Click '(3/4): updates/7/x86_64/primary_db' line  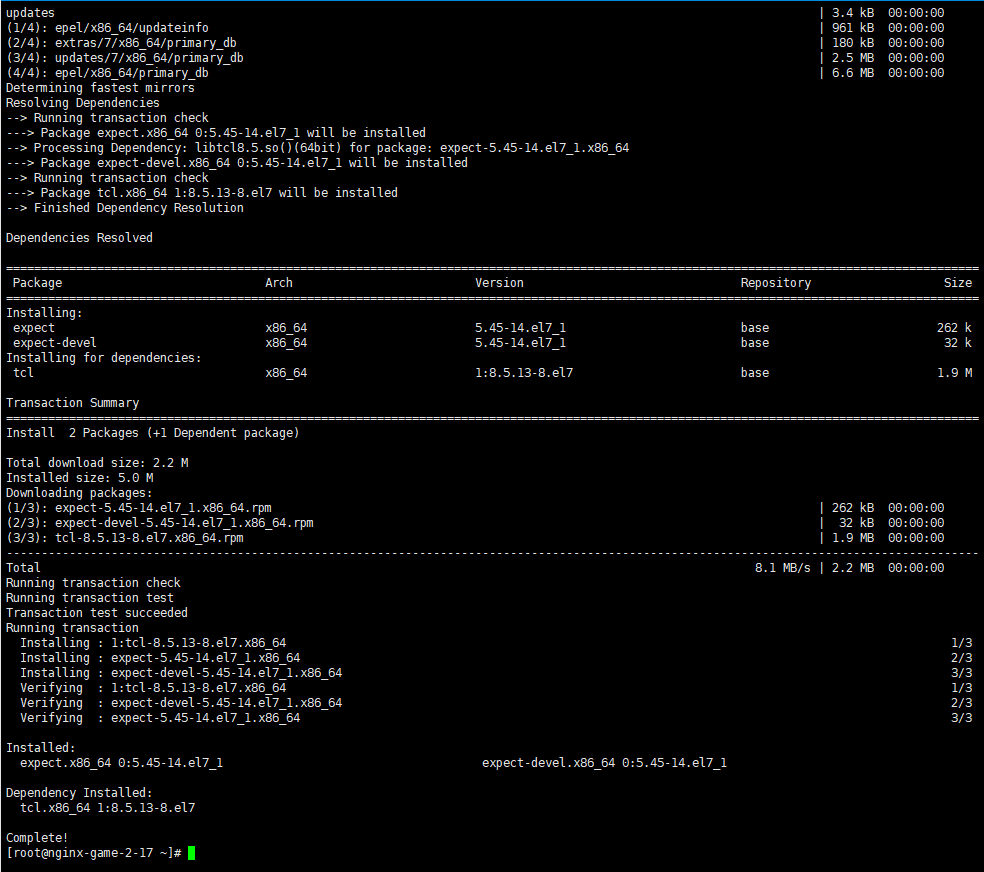point(125,58)
